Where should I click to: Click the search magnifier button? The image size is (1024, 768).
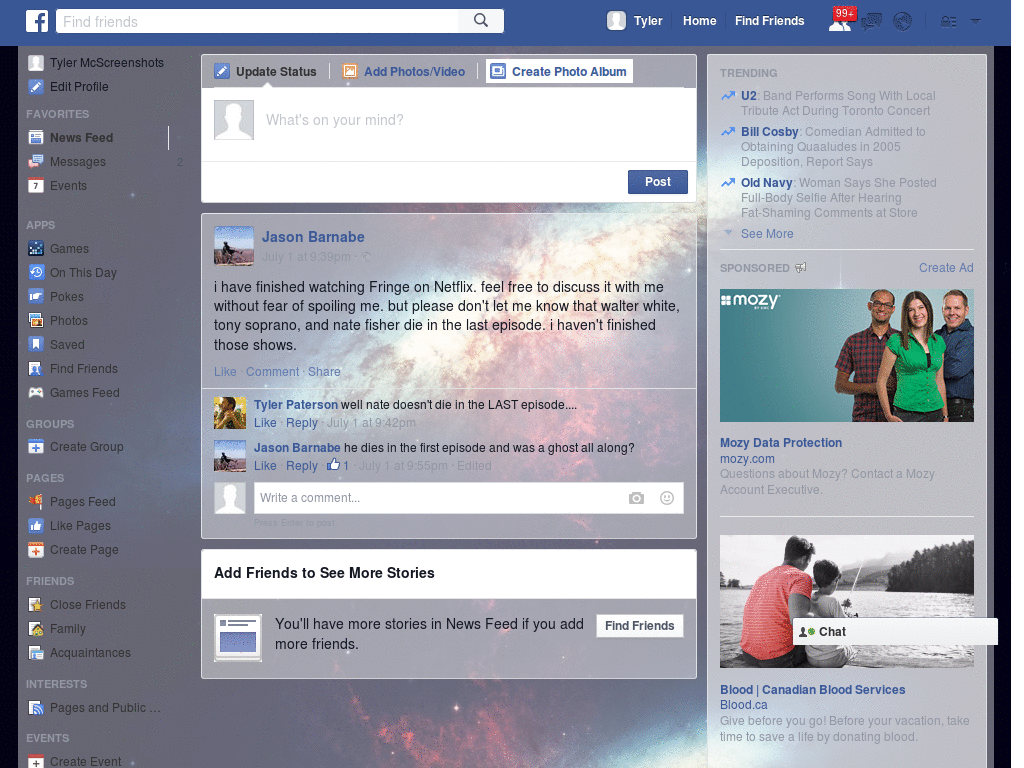481,21
